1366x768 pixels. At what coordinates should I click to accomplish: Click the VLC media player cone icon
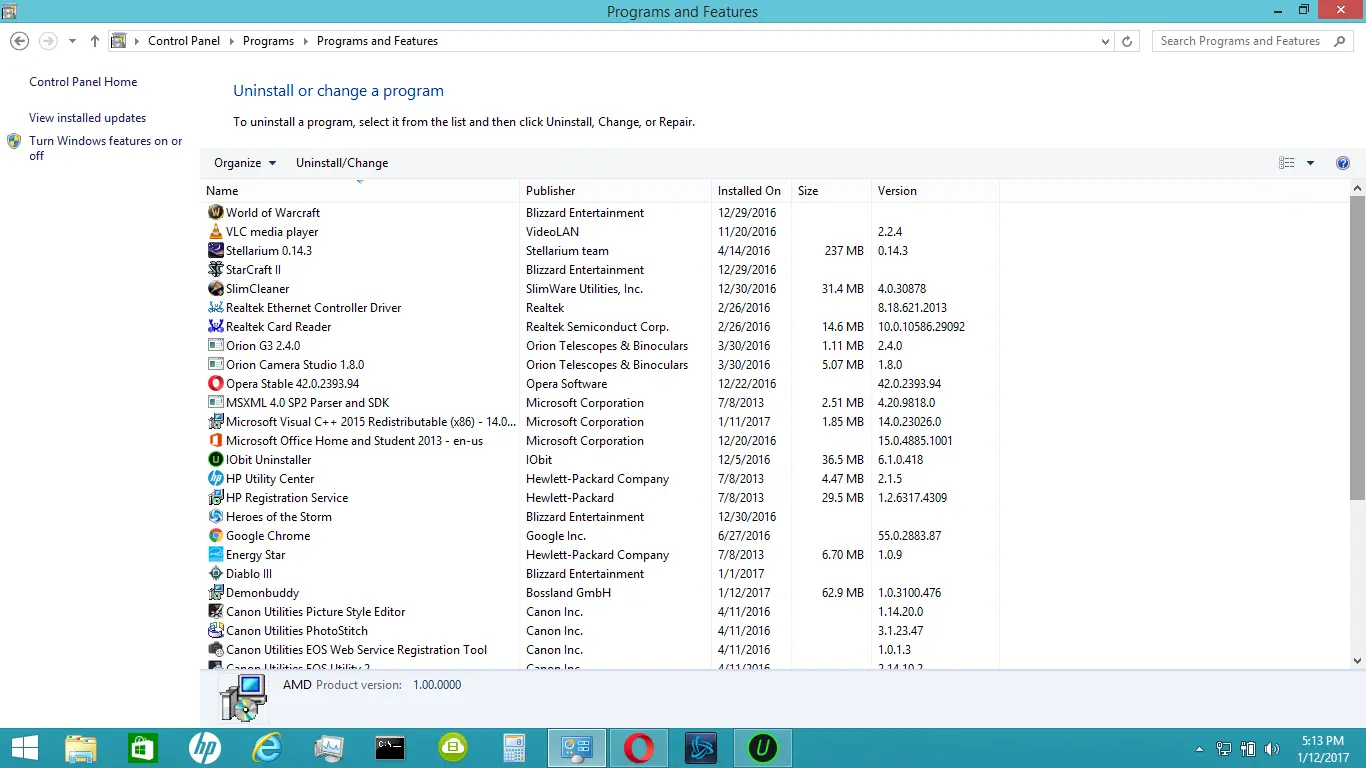(215, 232)
